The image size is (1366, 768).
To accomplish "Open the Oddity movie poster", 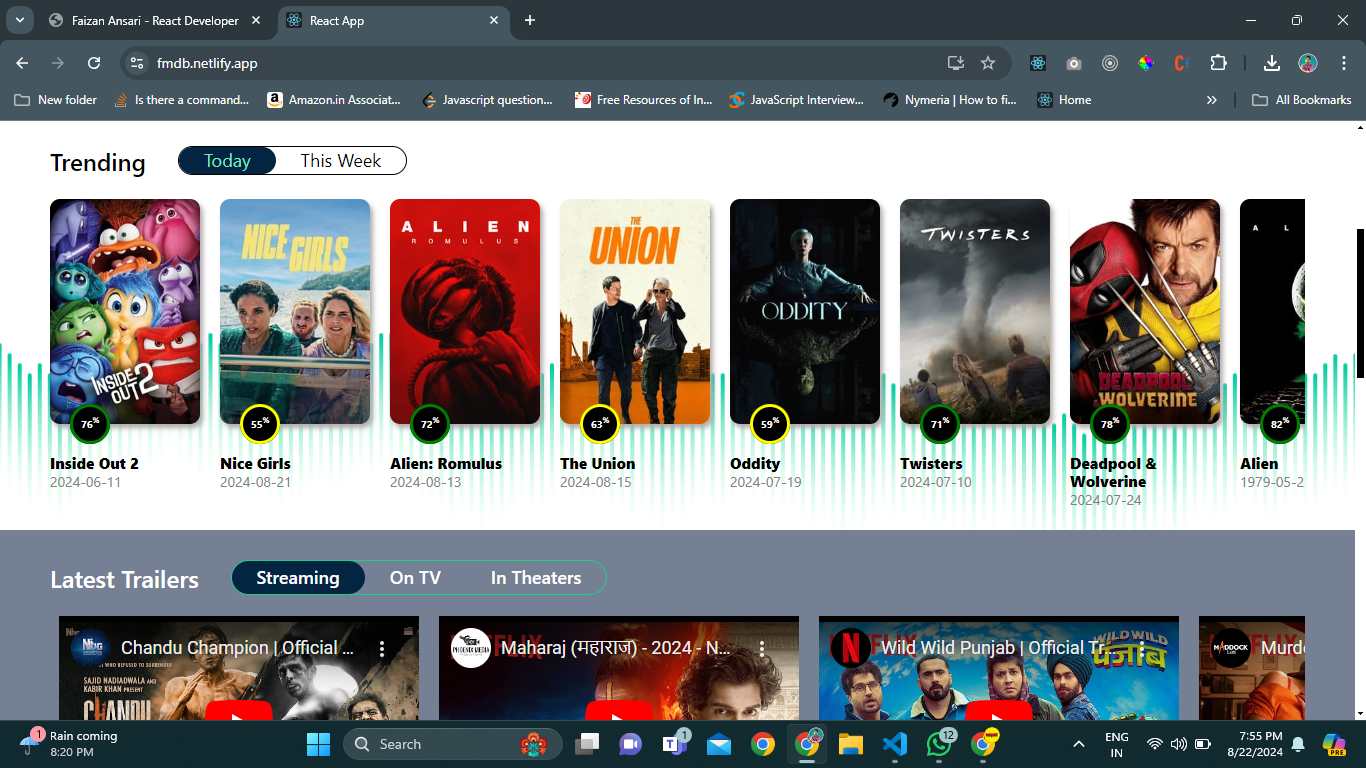I will point(805,311).
